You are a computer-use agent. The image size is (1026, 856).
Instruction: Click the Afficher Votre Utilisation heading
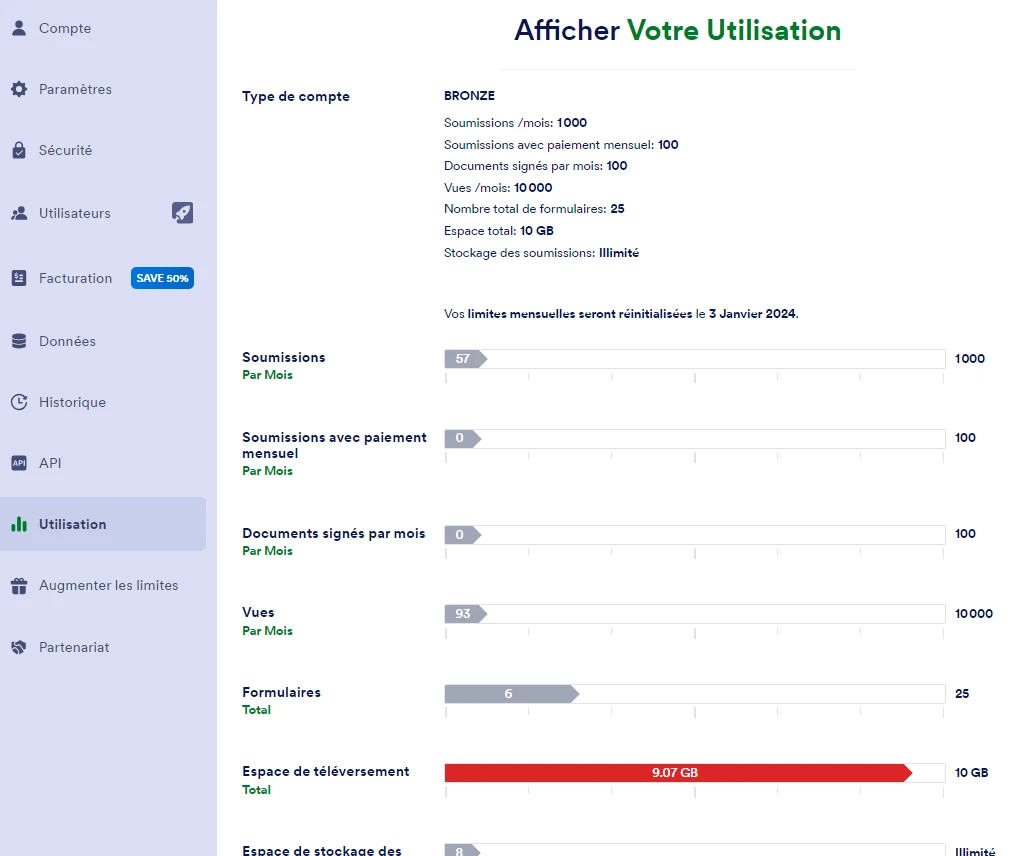[x=678, y=31]
